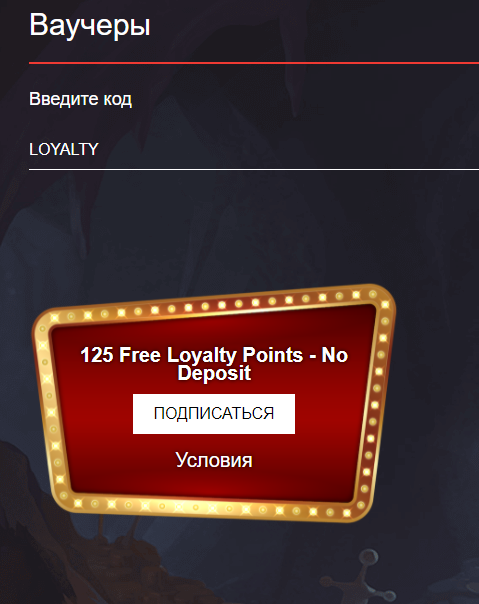Click the red divider line under Ваучеры

point(254,62)
